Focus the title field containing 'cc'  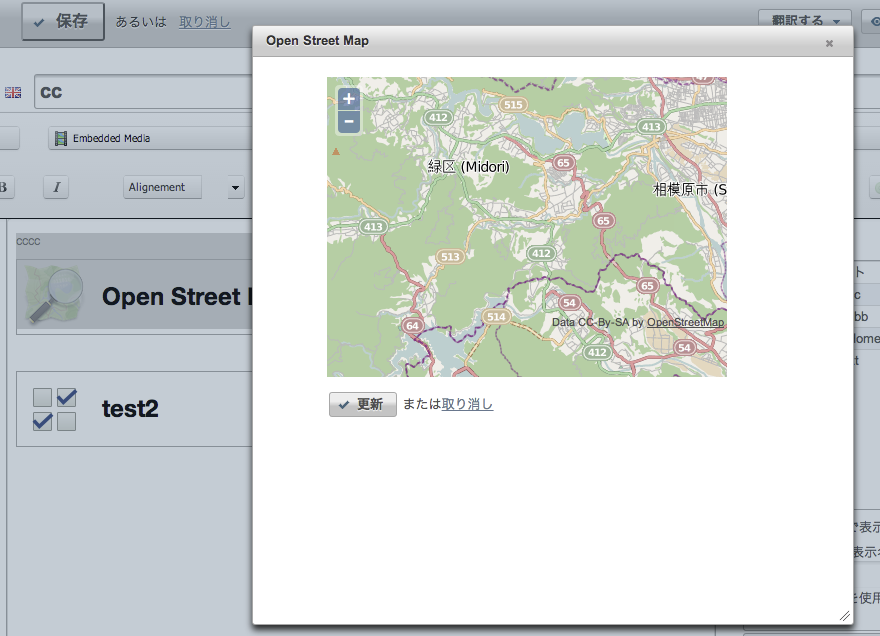click(144, 92)
